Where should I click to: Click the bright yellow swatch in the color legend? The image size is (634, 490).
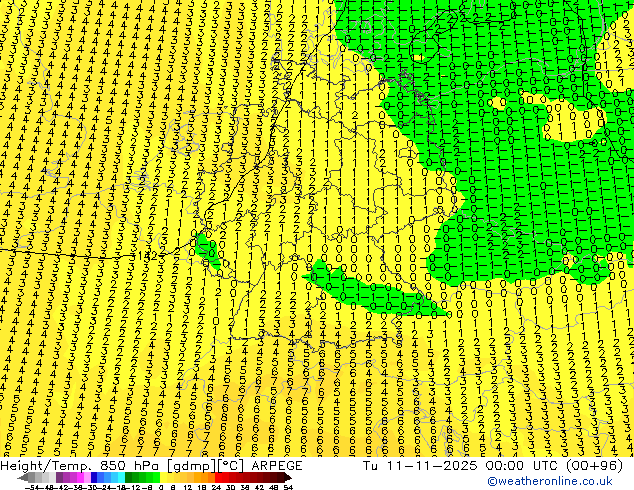163,478
